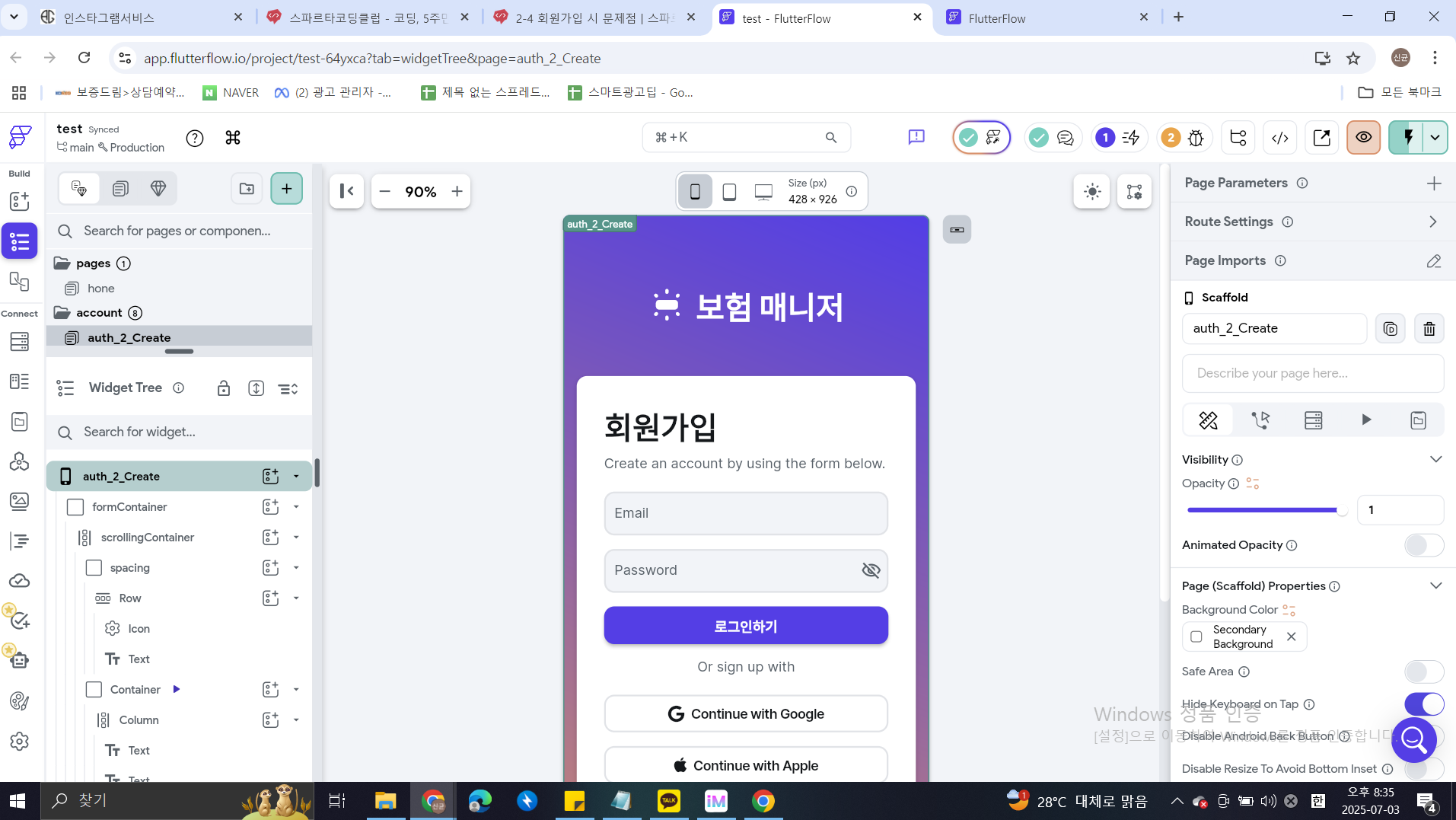This screenshot has height=820, width=1456.
Task: Add a new page with the plus button
Action: coord(286,189)
